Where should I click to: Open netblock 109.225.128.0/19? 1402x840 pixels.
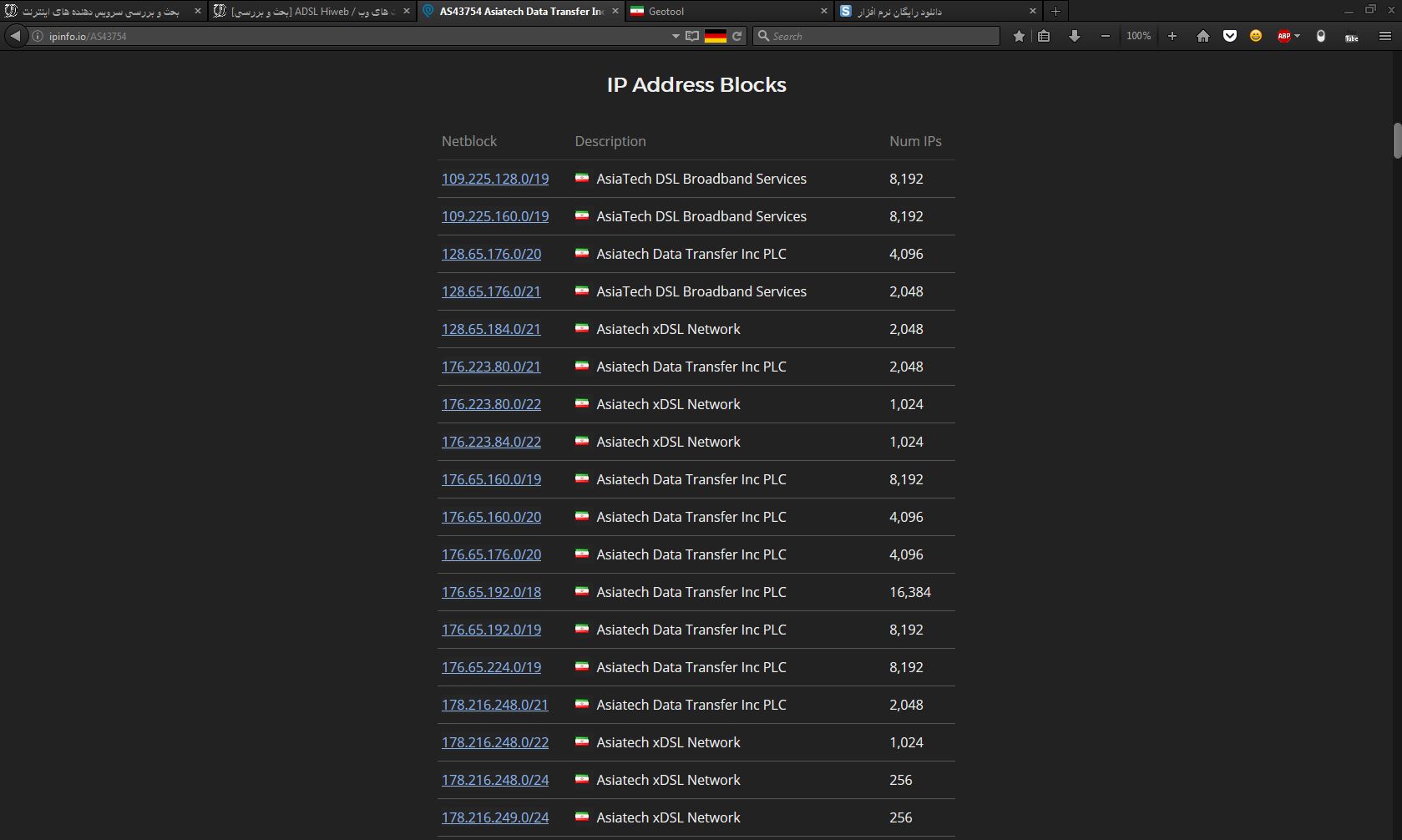pyautogui.click(x=495, y=179)
